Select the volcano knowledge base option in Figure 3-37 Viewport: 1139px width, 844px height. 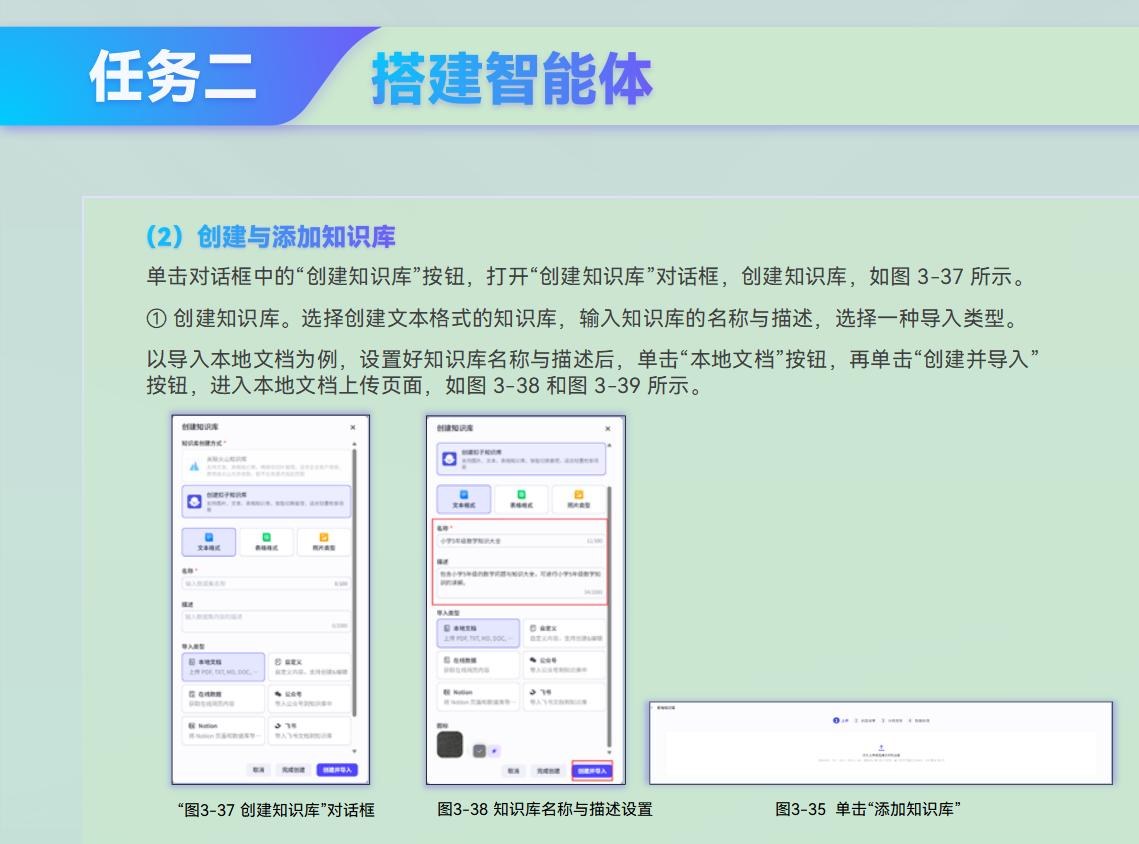coord(266,466)
